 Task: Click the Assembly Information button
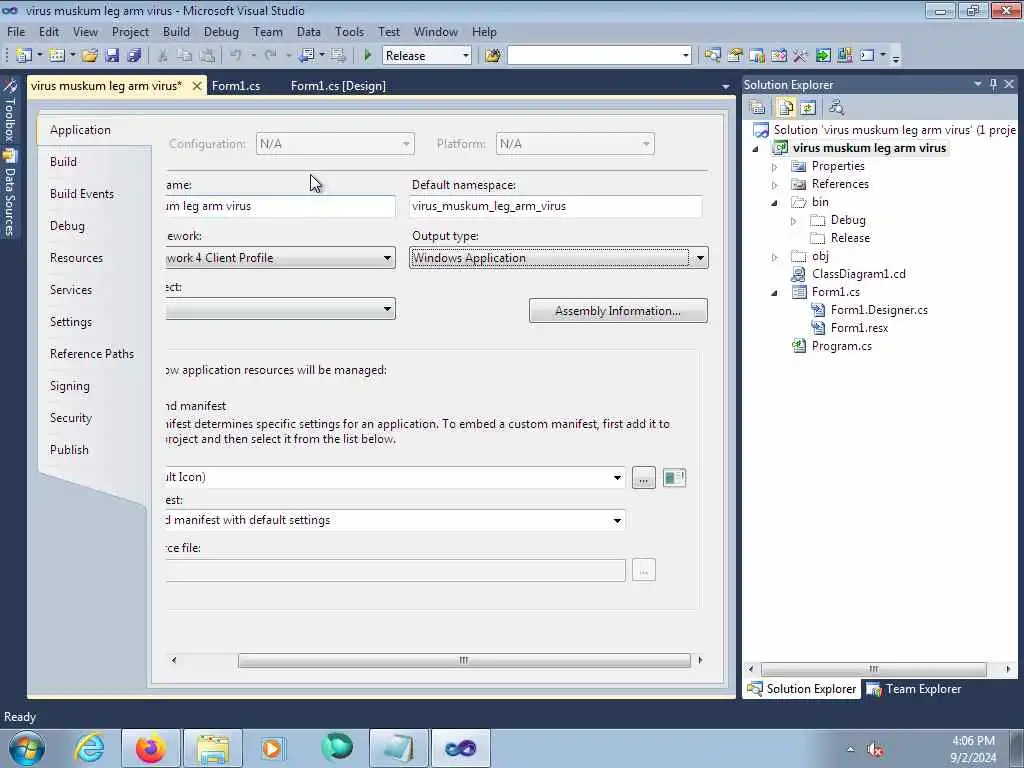pos(618,311)
